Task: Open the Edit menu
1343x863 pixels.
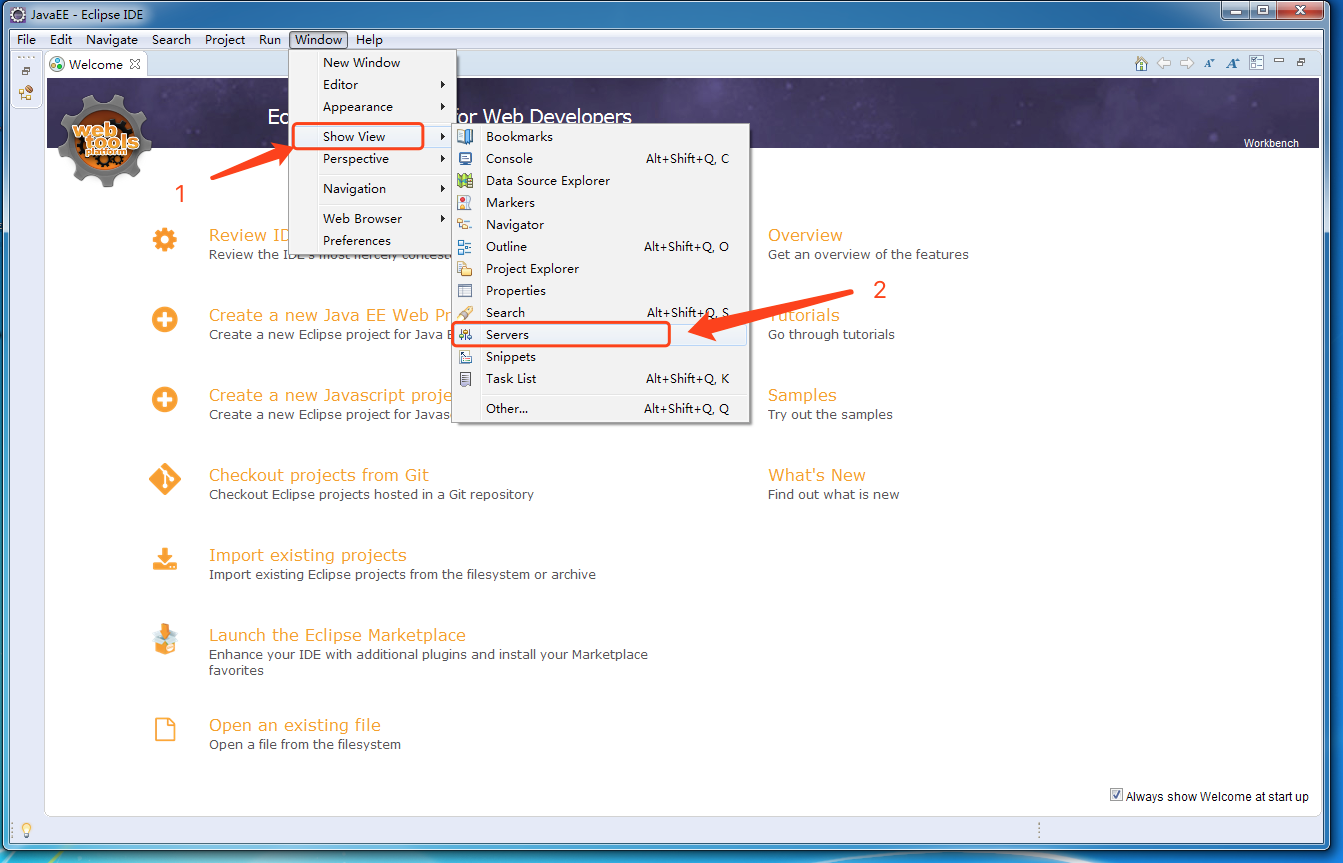Action: [61, 40]
